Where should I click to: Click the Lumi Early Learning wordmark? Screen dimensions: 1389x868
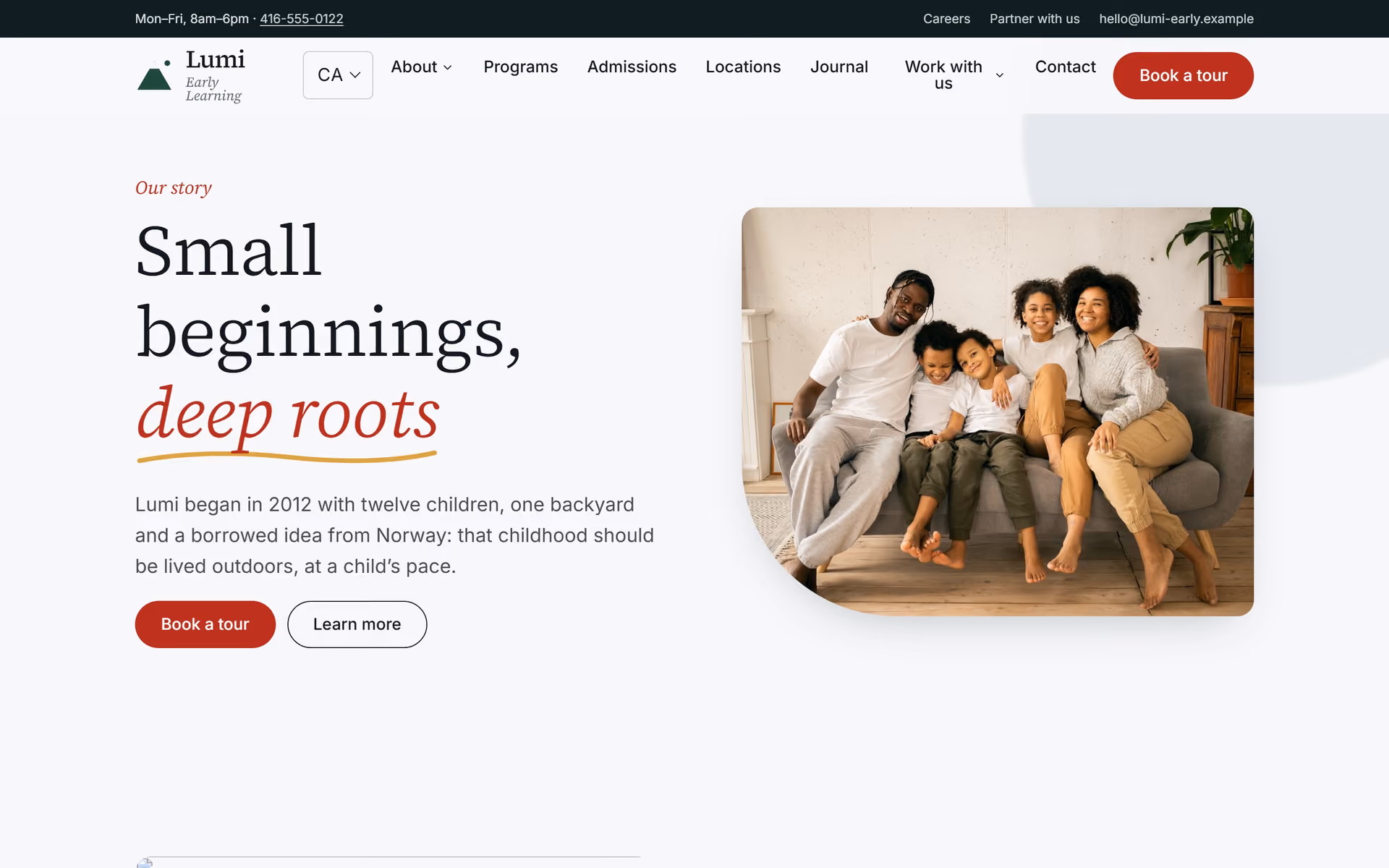tap(215, 75)
